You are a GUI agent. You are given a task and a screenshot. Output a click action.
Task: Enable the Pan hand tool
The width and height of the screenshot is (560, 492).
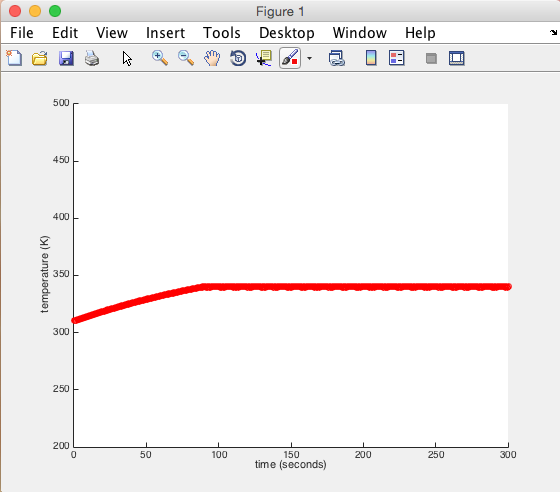pyautogui.click(x=212, y=58)
